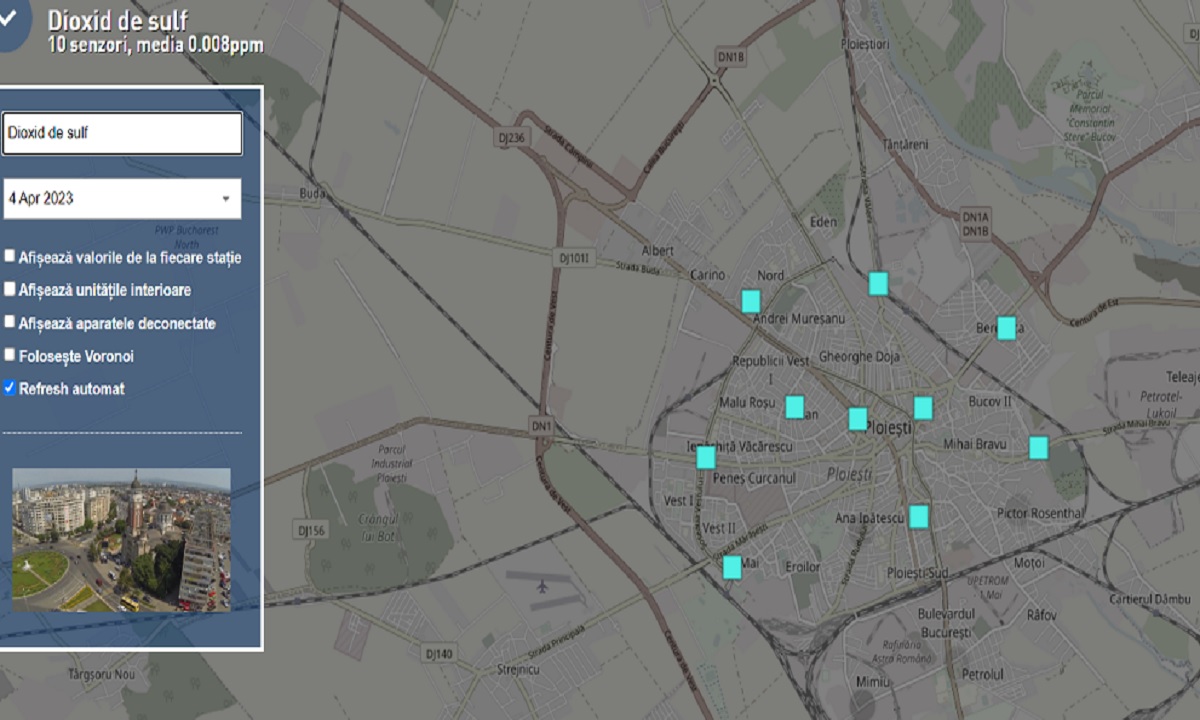Click the 10 senzori, media 0.008ppm text

[155, 45]
